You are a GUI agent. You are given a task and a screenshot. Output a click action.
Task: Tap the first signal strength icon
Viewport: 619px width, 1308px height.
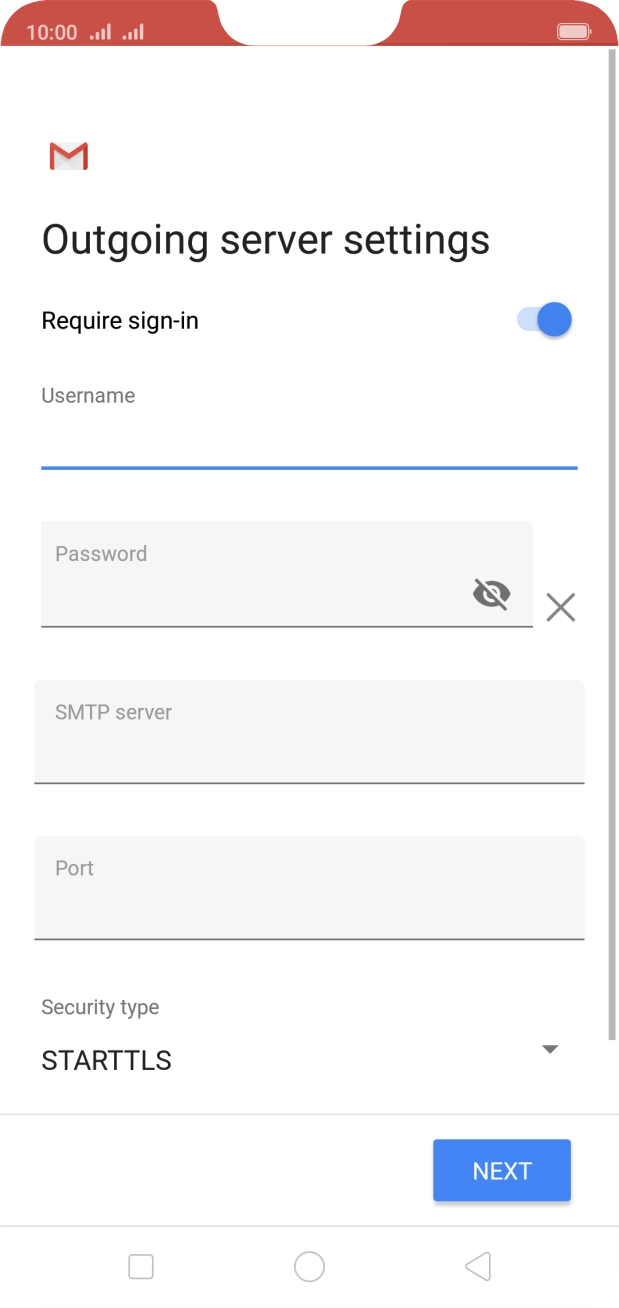[x=100, y=32]
